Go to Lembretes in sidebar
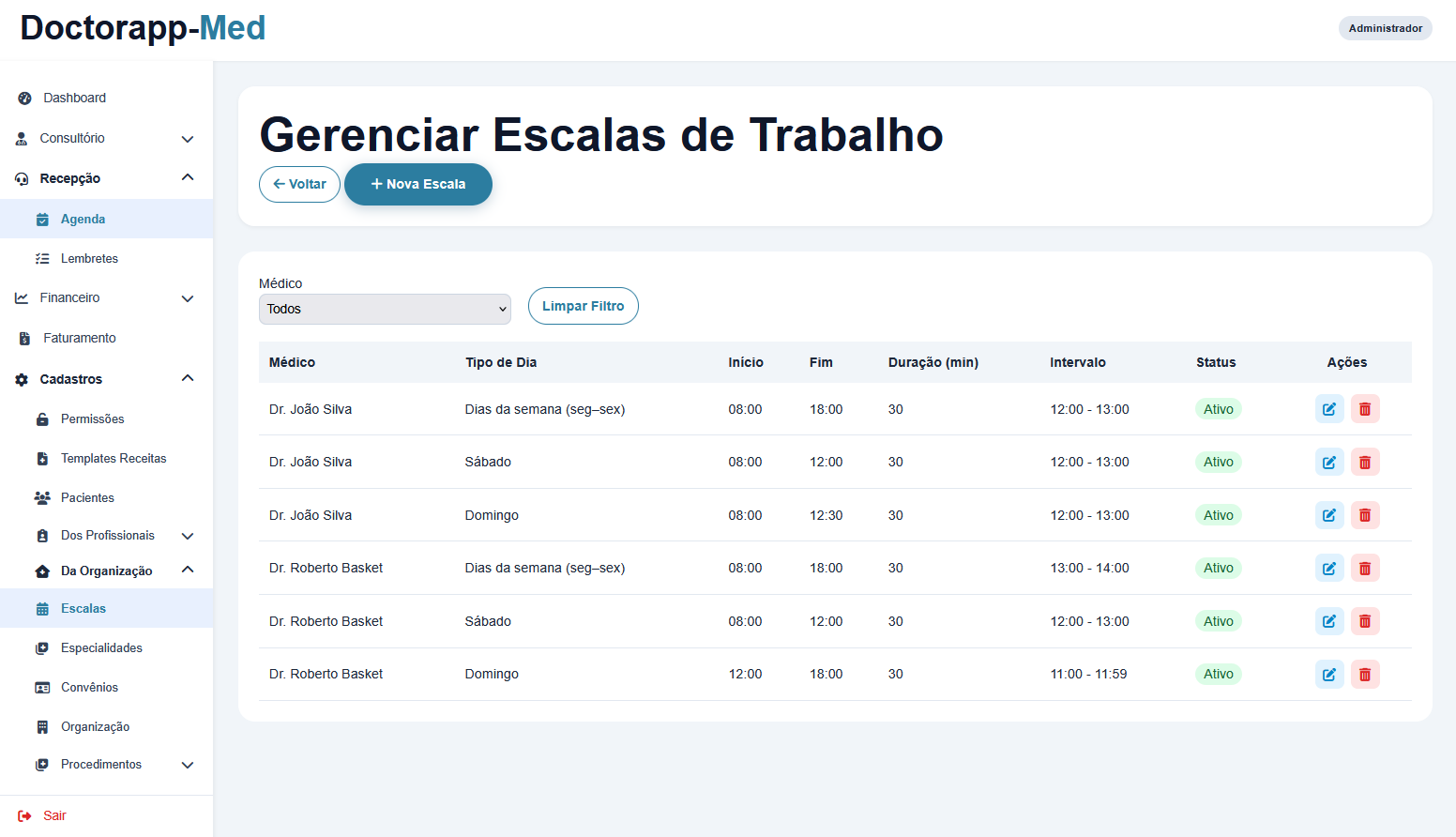Image resolution: width=1456 pixels, height=837 pixels. click(x=106, y=258)
